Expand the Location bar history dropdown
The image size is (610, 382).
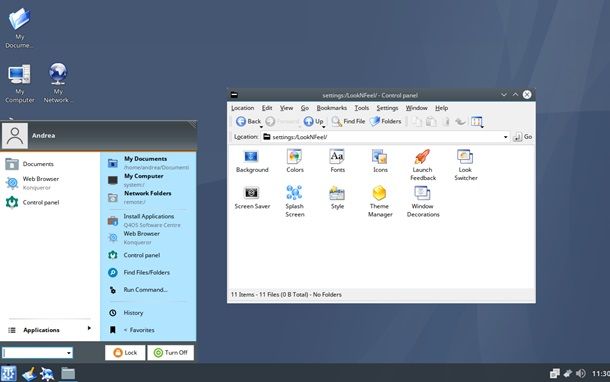click(505, 137)
